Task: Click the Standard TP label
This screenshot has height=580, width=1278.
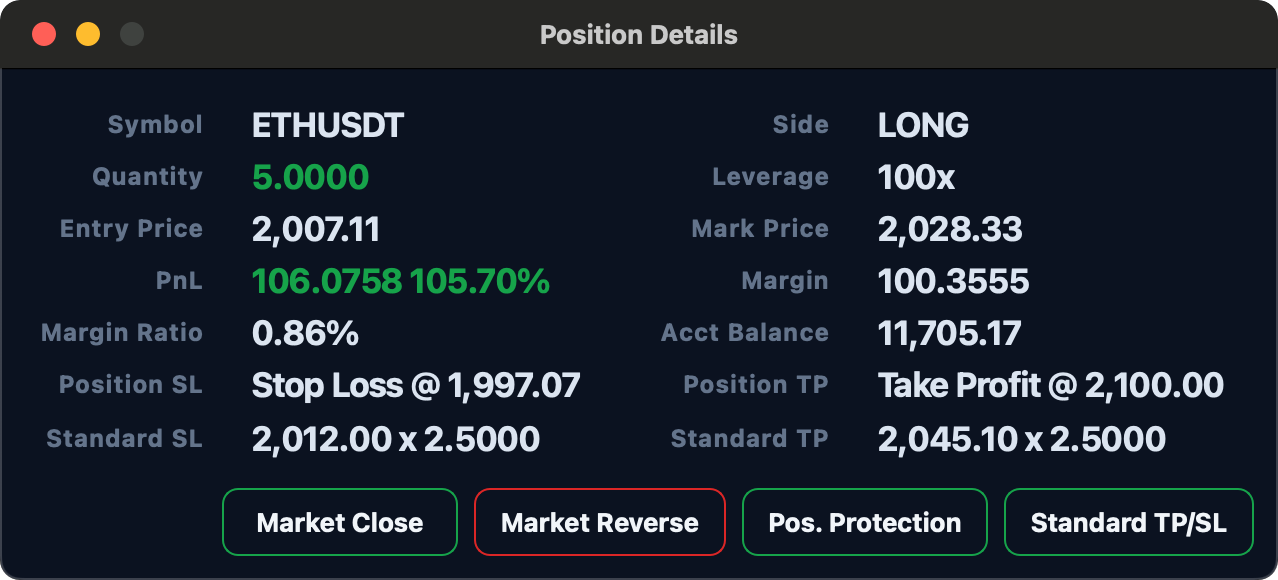Action: click(x=750, y=438)
